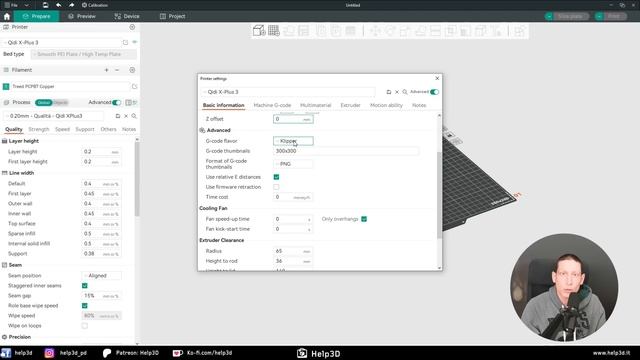
Task: Open the G-code thumbnails format PNG dropdown
Action: pyautogui.click(x=293, y=164)
